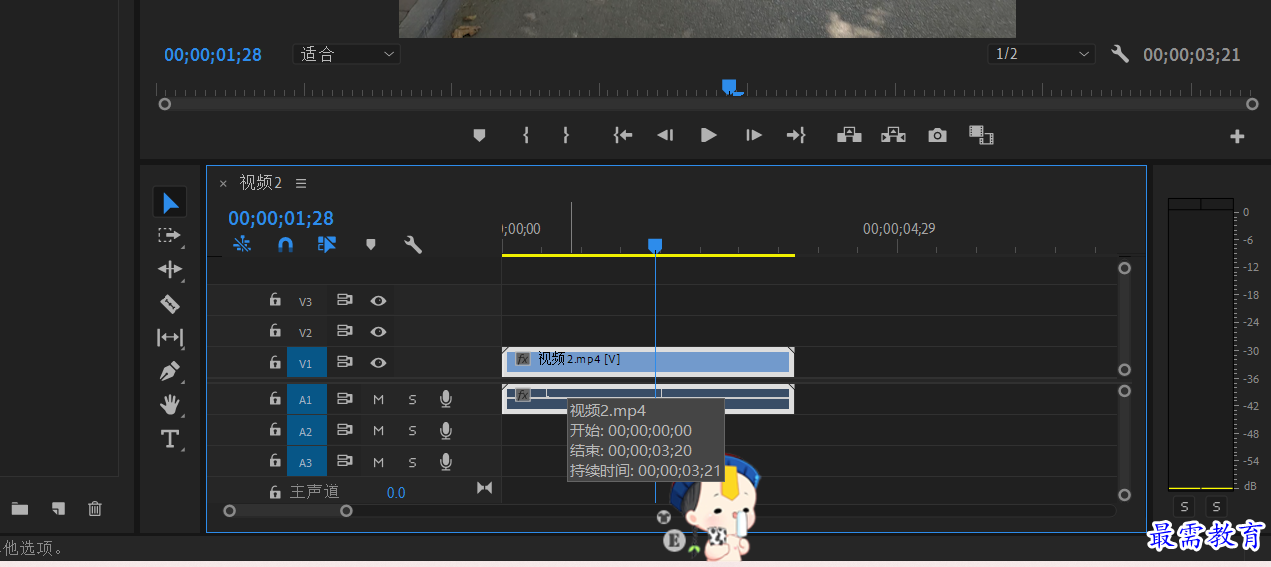This screenshot has height=567, width=1271.
Task: Select the 视频2.mp4 [V] video clip
Action: click(648, 360)
